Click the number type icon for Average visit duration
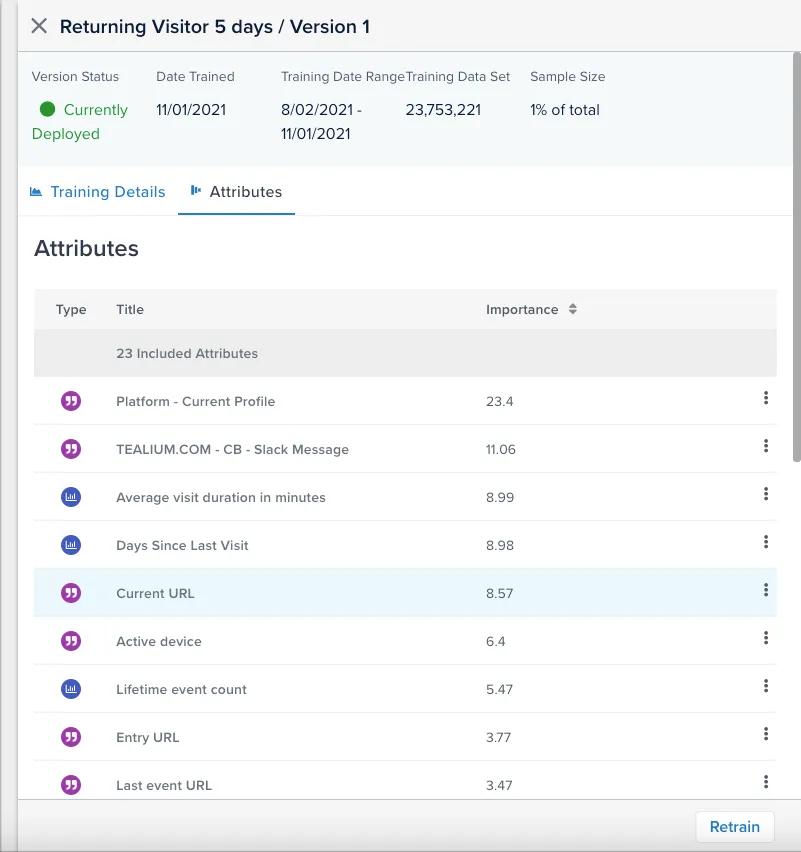Screen dimensions: 801x852 point(71,497)
